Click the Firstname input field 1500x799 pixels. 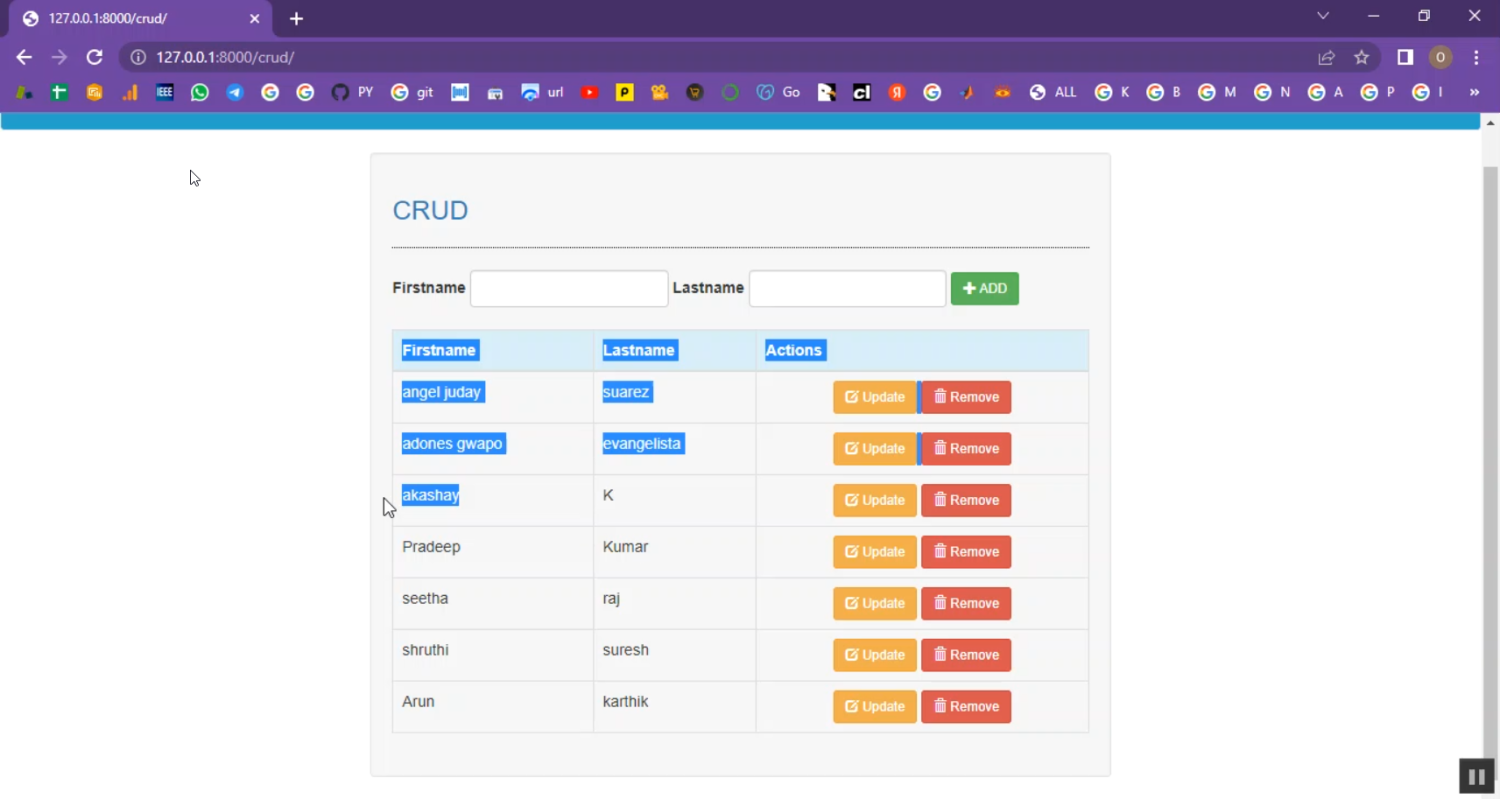click(568, 288)
